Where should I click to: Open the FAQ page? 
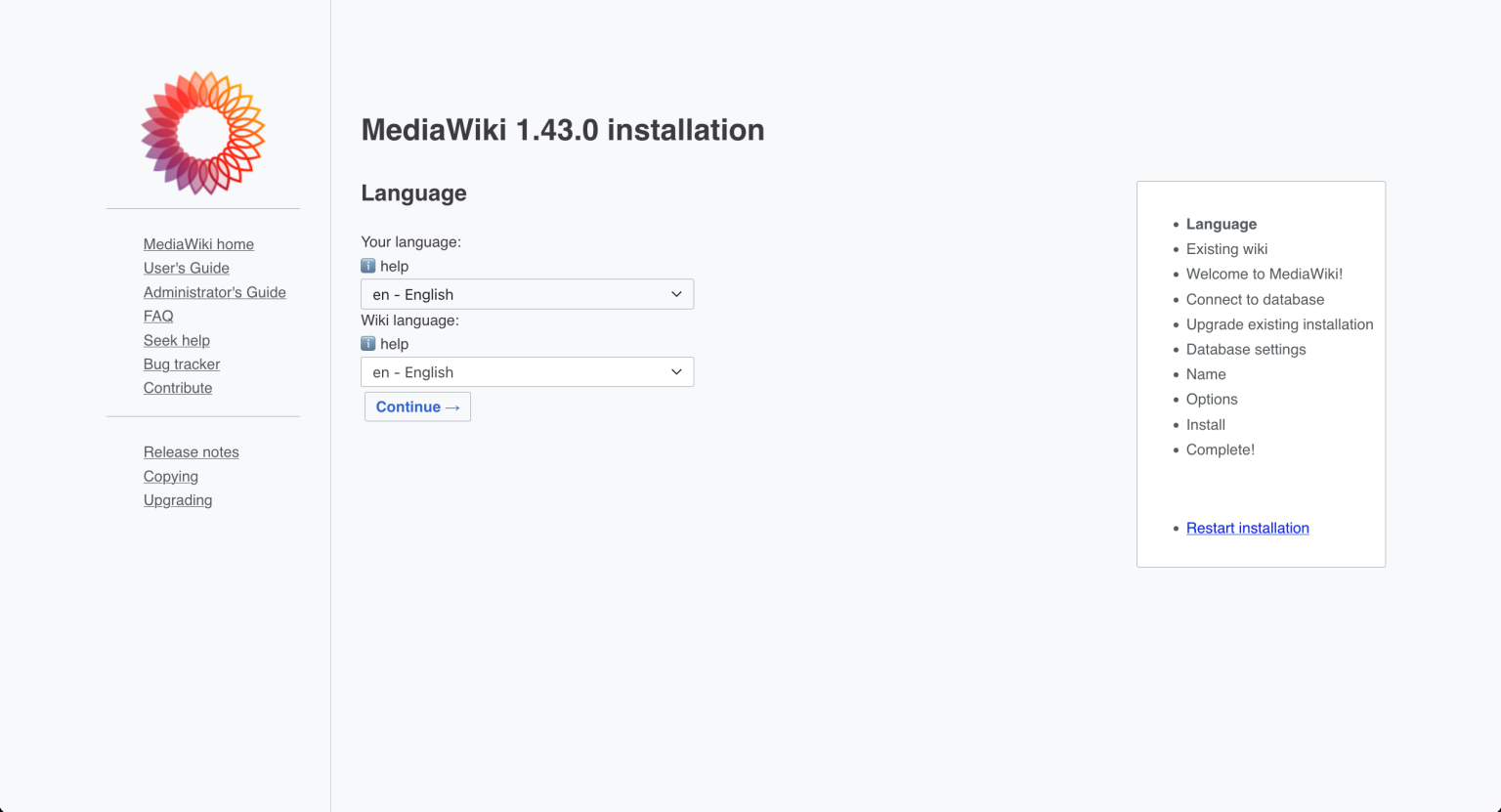point(158,316)
